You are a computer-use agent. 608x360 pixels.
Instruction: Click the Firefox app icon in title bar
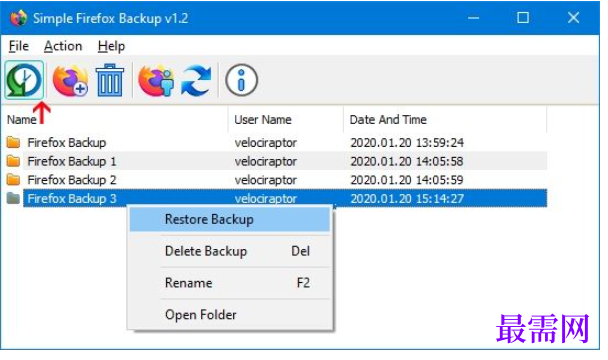click(18, 18)
